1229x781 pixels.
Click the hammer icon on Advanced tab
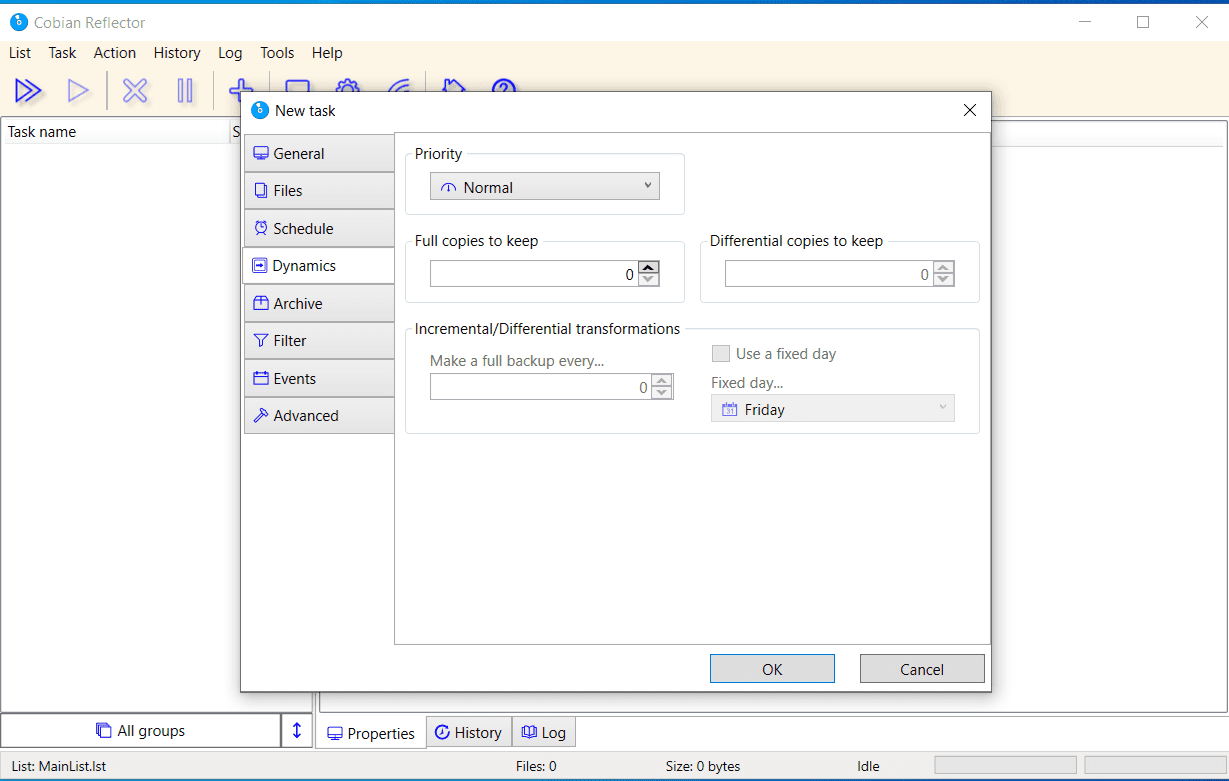coord(261,416)
